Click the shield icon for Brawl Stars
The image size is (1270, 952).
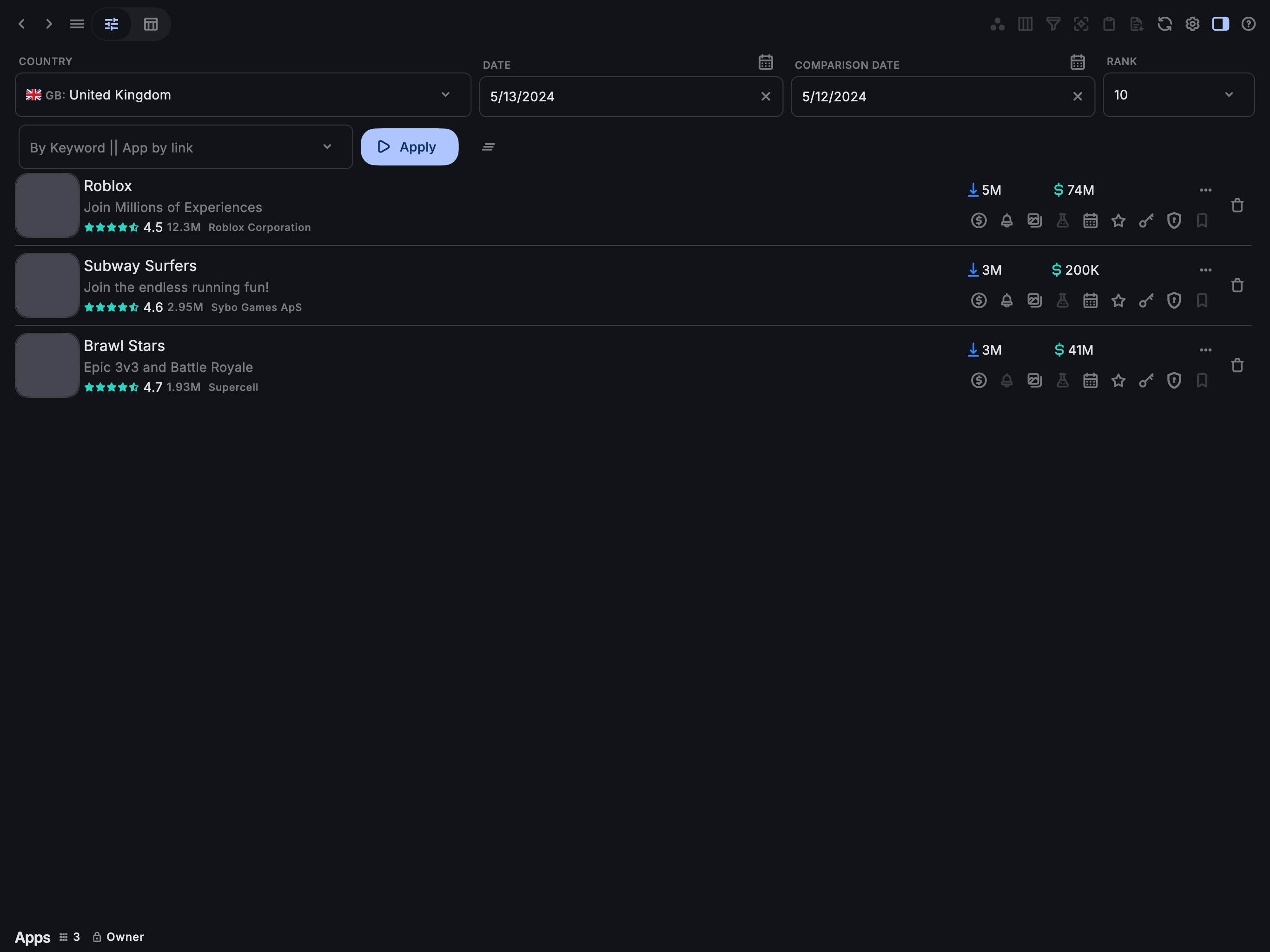pos(1174,380)
